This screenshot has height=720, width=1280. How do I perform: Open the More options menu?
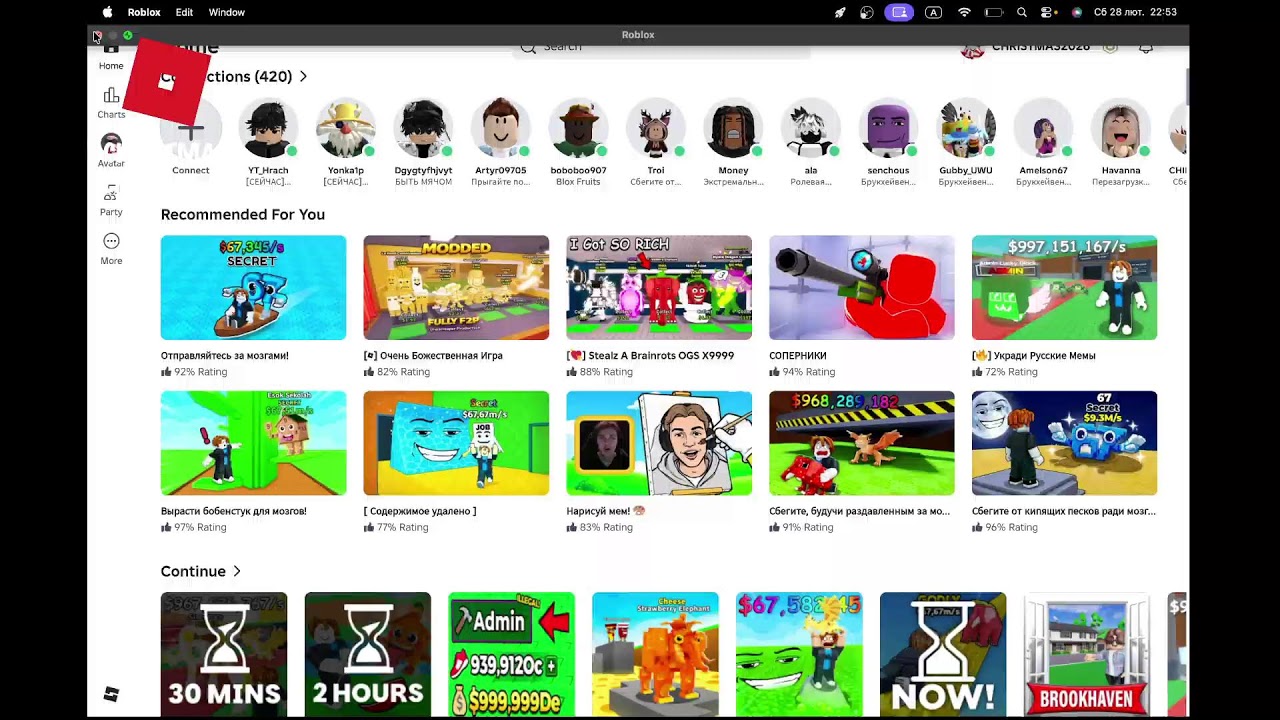point(111,248)
